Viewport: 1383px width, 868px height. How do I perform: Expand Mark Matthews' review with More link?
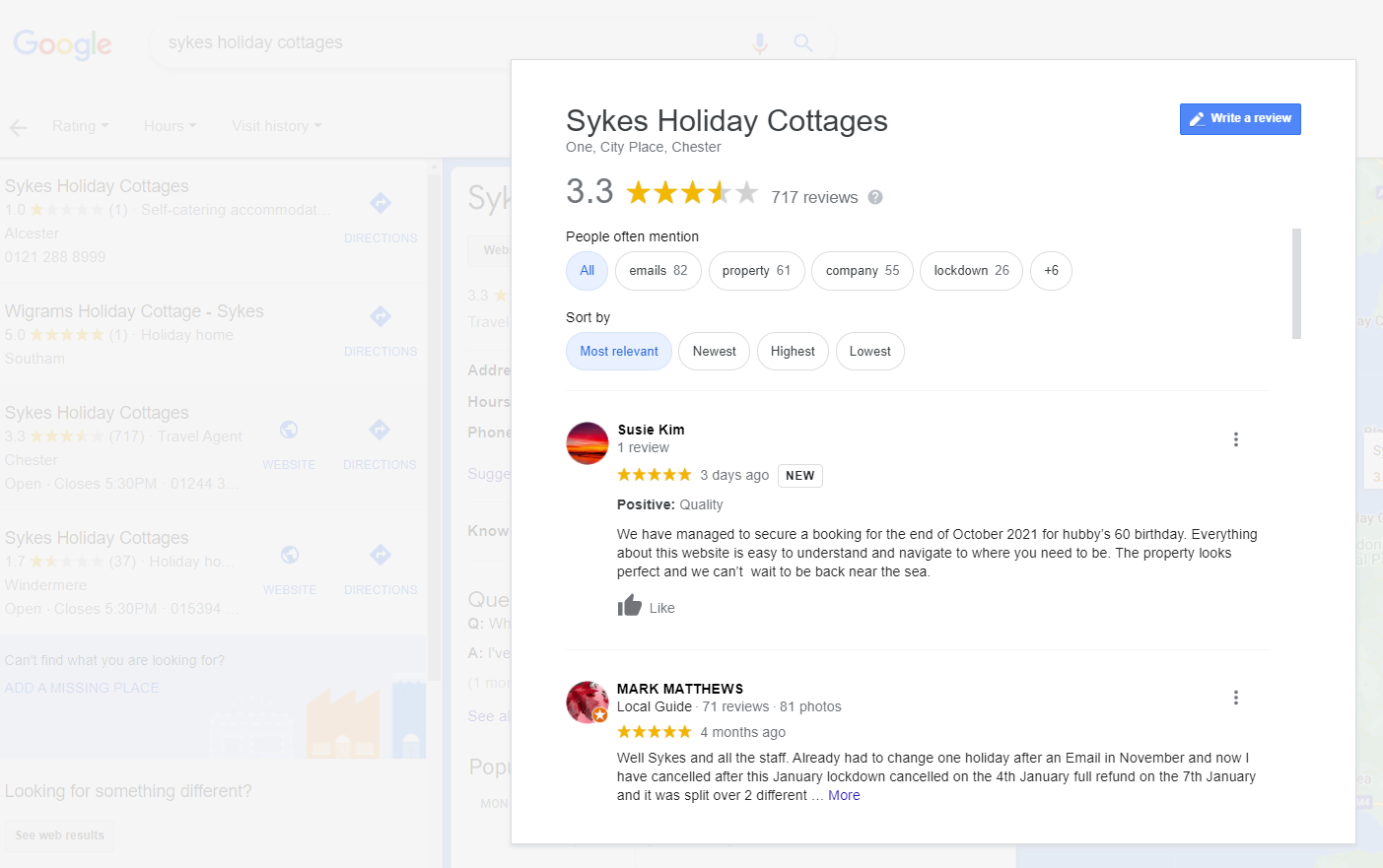coord(844,795)
